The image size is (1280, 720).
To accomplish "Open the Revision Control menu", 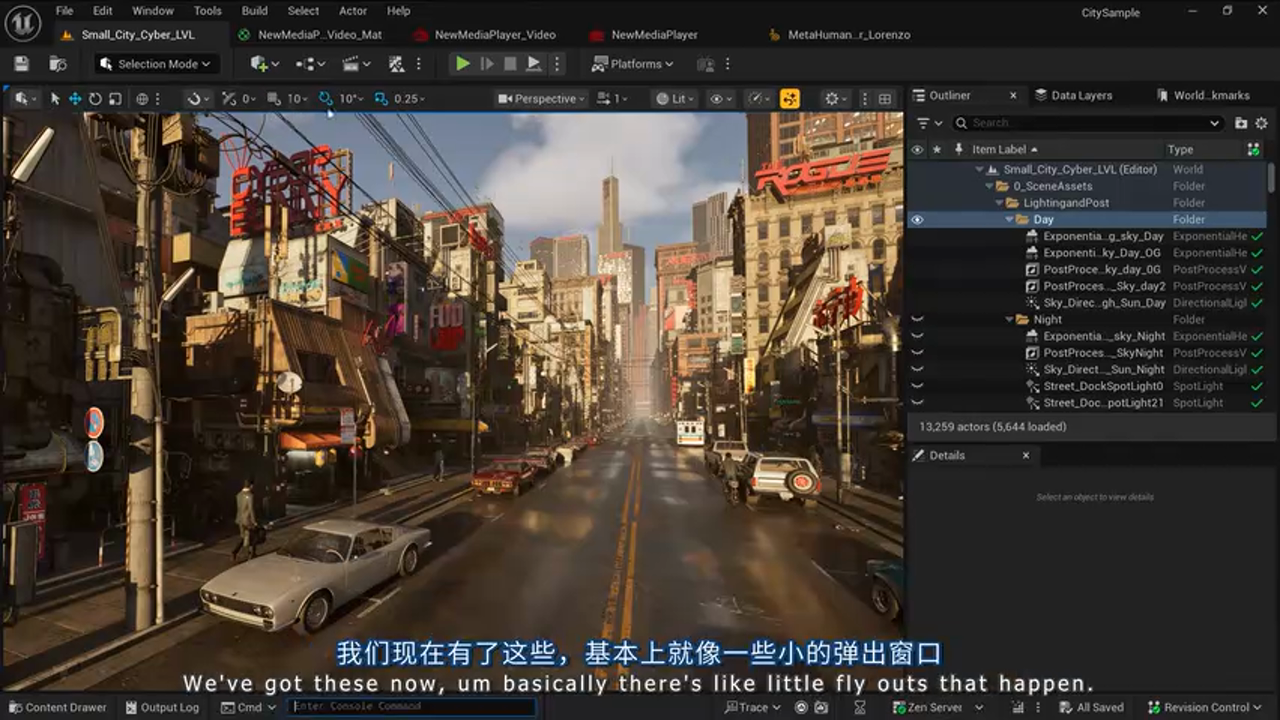I will coord(1205,707).
